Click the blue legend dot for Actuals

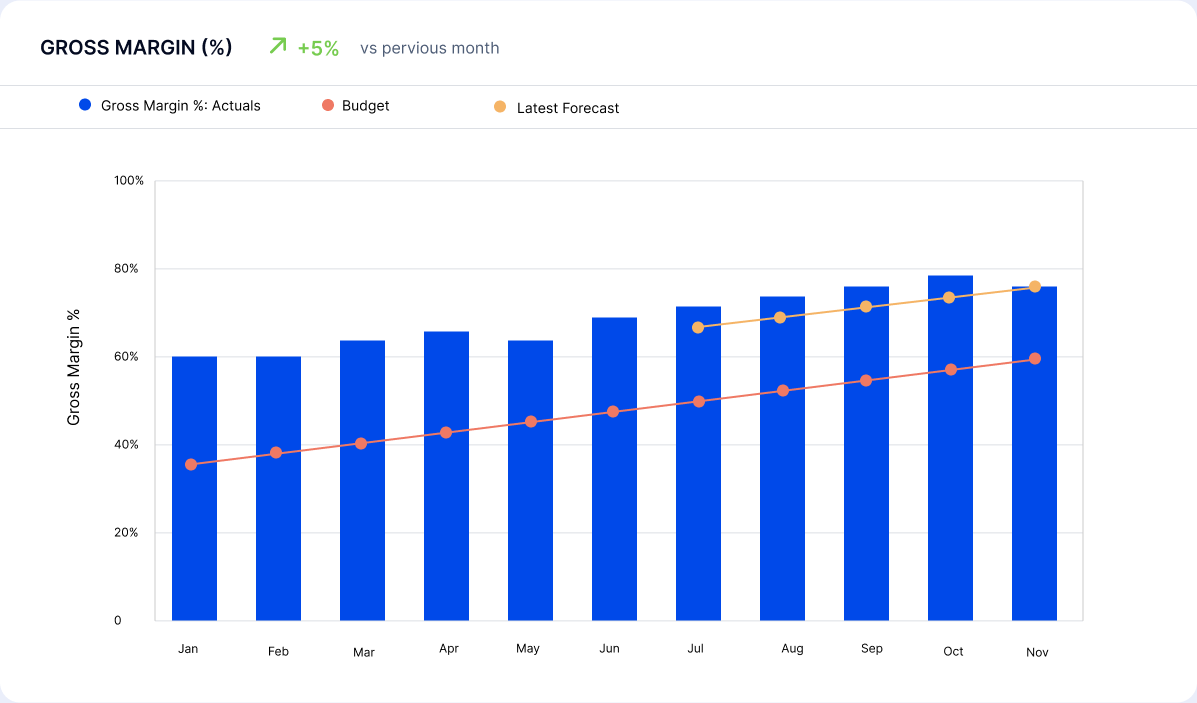tap(85, 105)
